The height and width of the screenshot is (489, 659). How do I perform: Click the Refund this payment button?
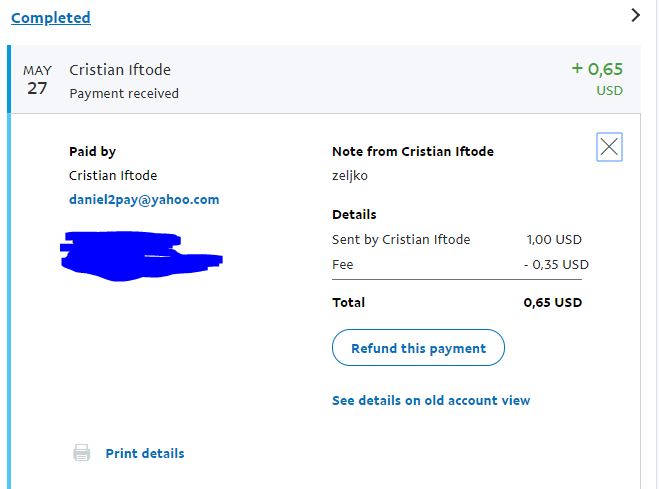[418, 348]
